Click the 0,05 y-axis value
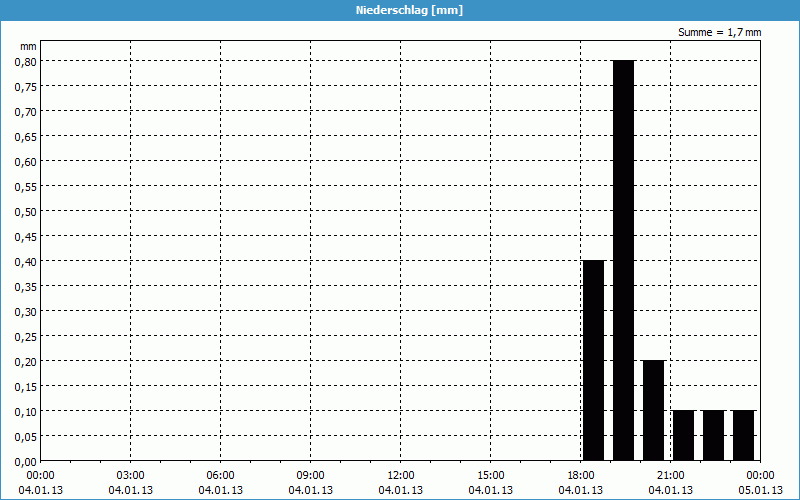800x500 pixels. click(x=26, y=437)
